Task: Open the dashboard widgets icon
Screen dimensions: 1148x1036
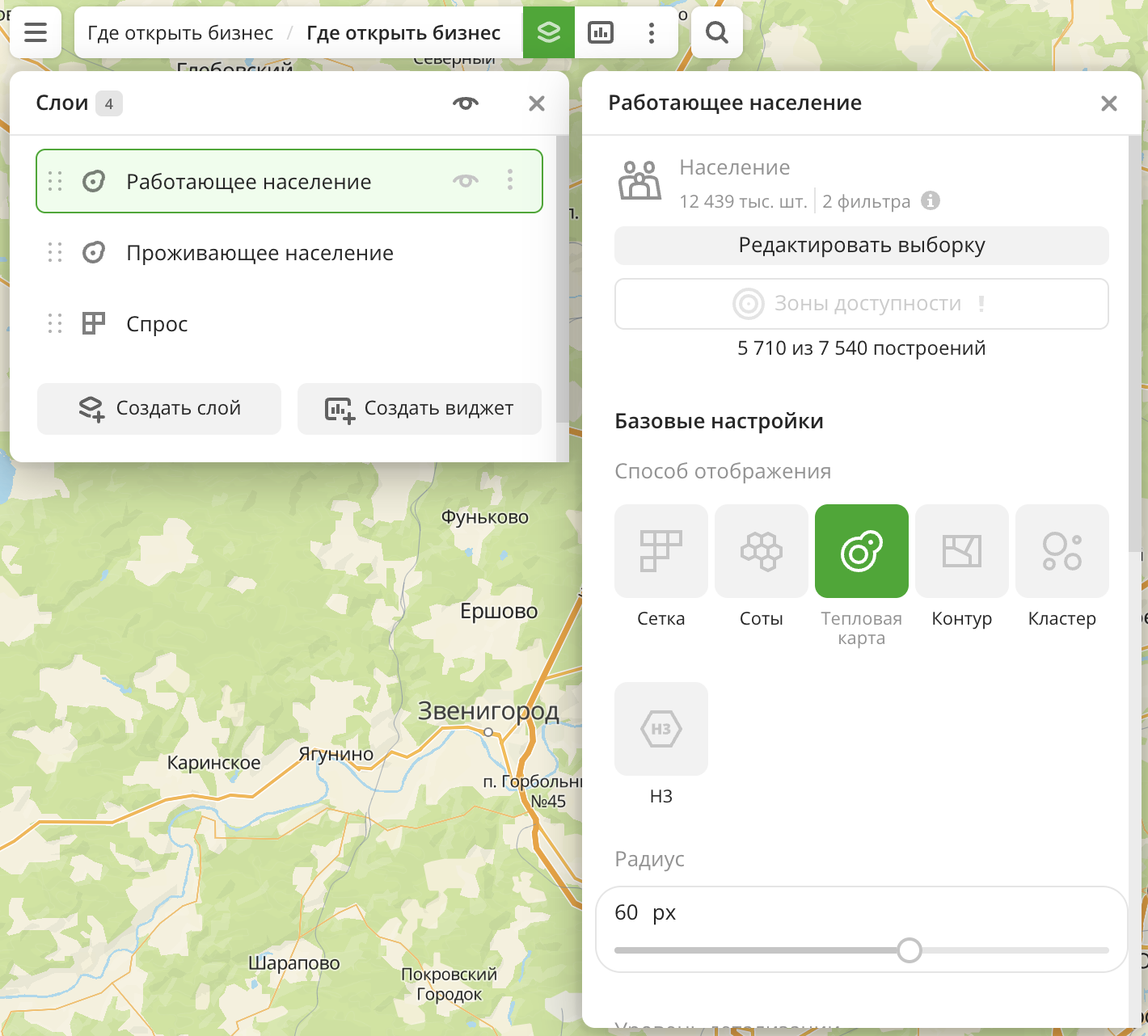Action: (600, 32)
